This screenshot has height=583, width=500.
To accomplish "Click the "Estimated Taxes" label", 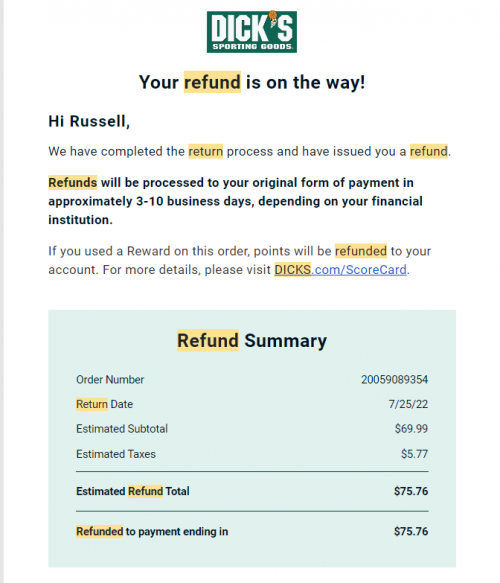I will 116,454.
